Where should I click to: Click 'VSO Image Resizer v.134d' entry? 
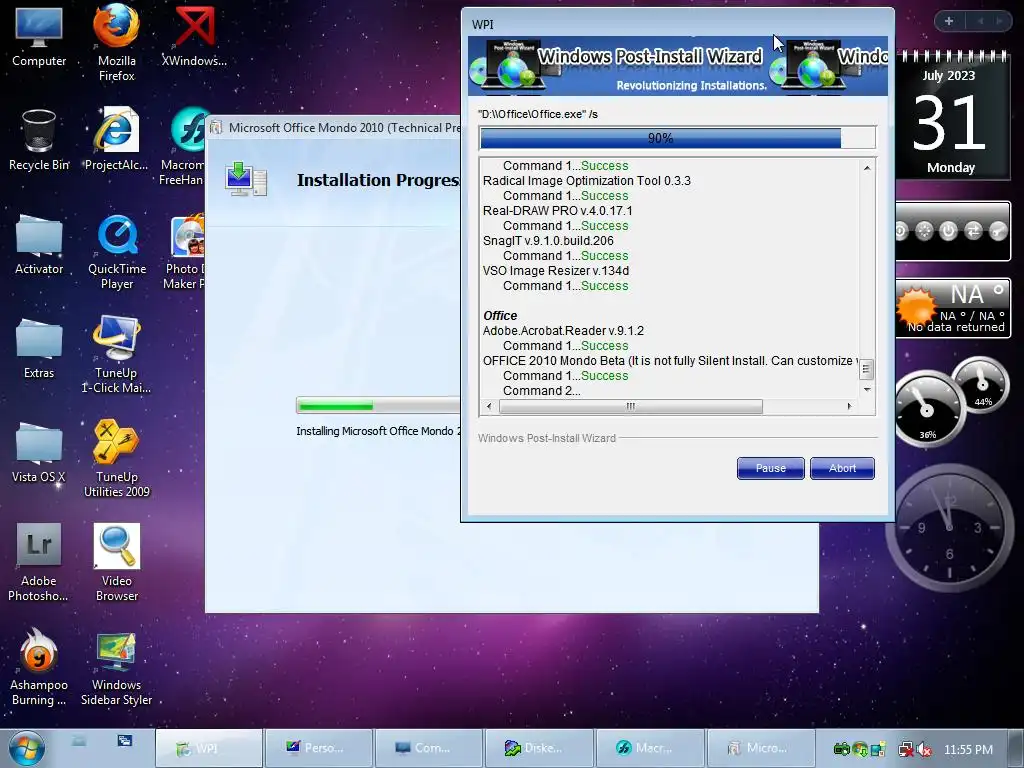[556, 271]
